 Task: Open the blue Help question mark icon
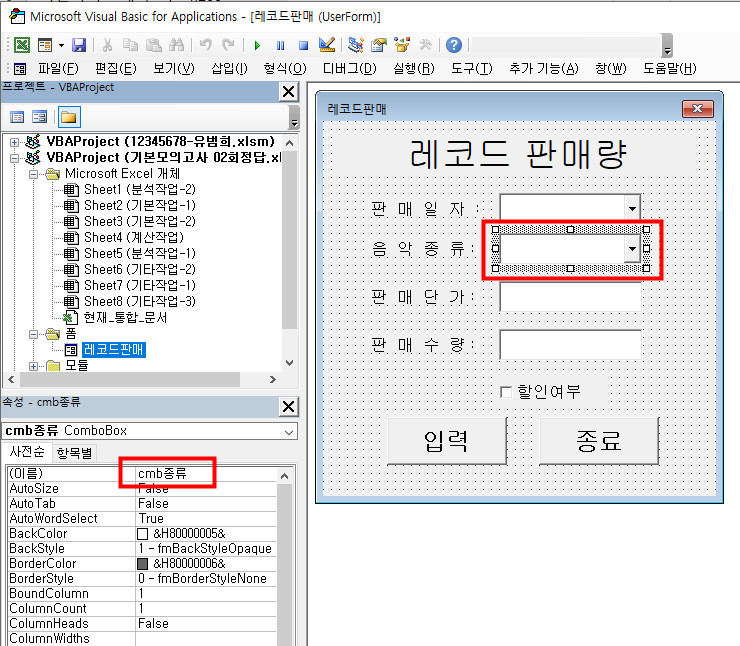(454, 45)
